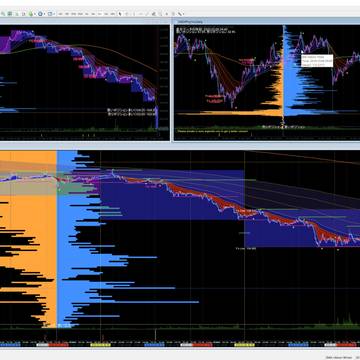The image size is (360, 360).
Task: Select the H4 timeframe button
Action: pyautogui.click(x=93, y=14)
